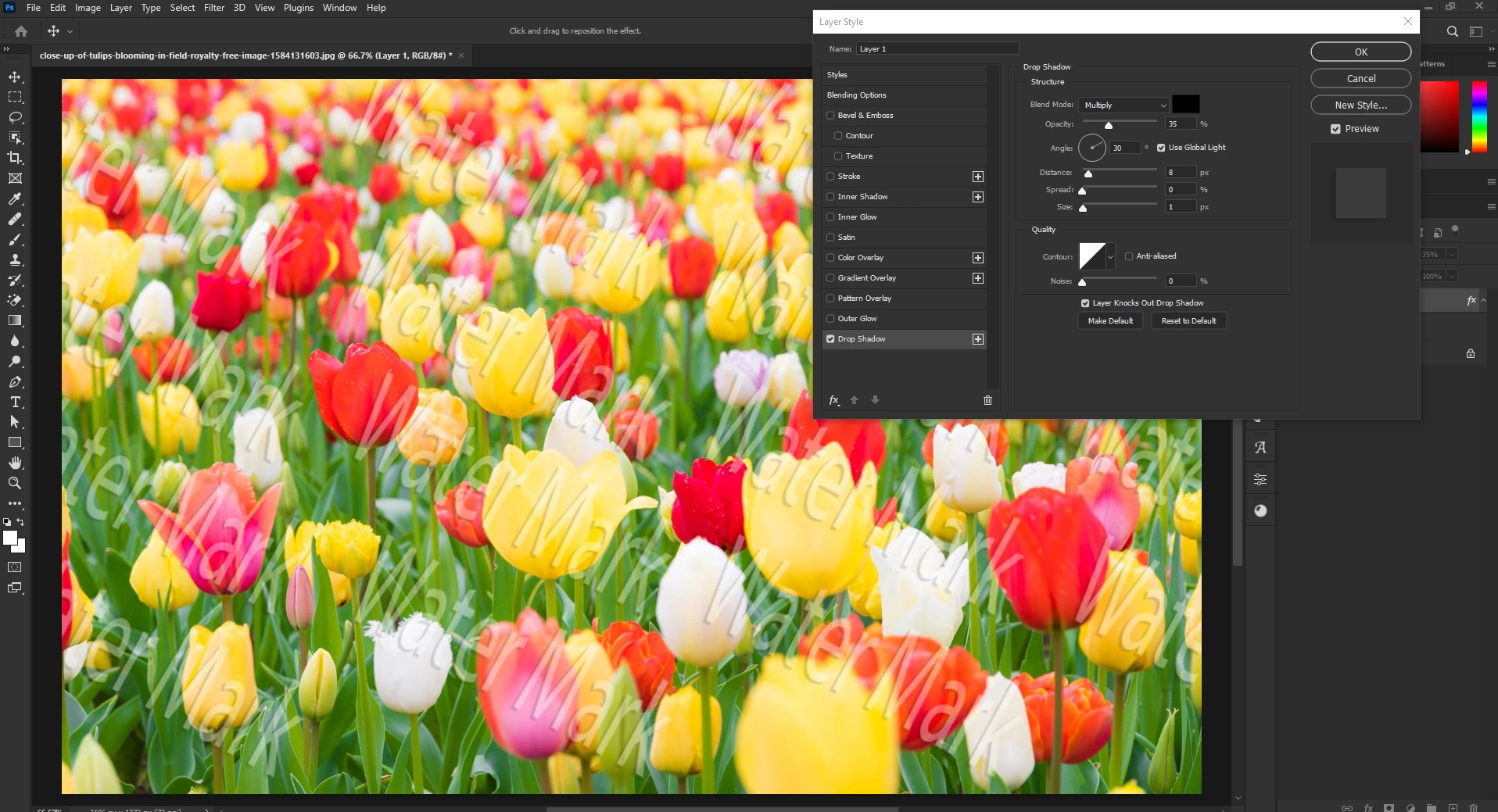Select the Crop tool
The image size is (1498, 812).
click(15, 158)
